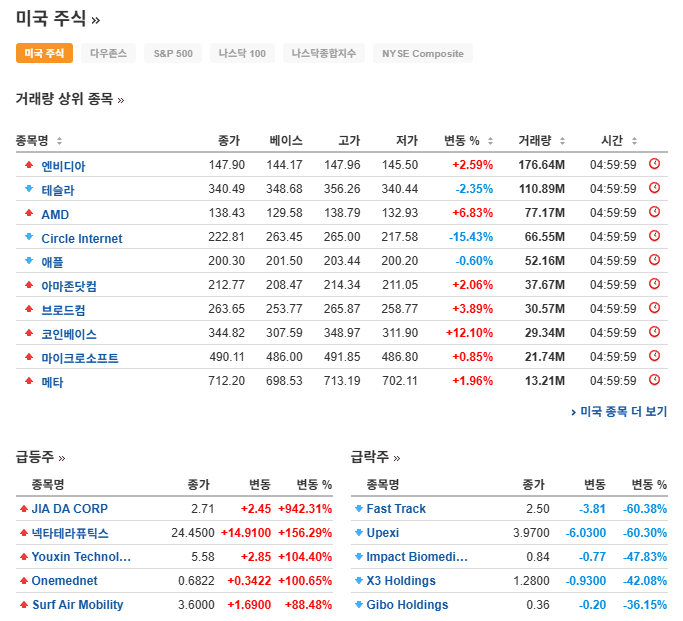Switch to the 나스닥종합지수 tab
Image resolution: width=683 pixels, height=621 pixels.
[324, 53]
